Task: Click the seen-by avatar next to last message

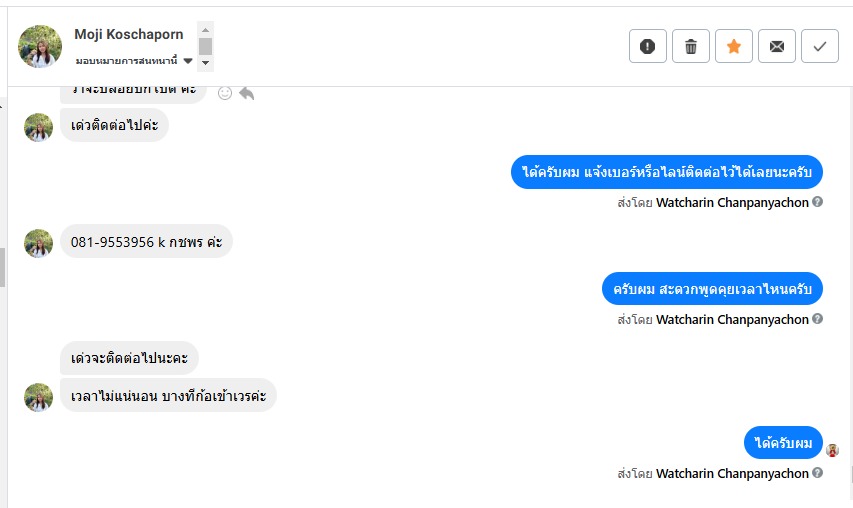Action: pyautogui.click(x=832, y=450)
